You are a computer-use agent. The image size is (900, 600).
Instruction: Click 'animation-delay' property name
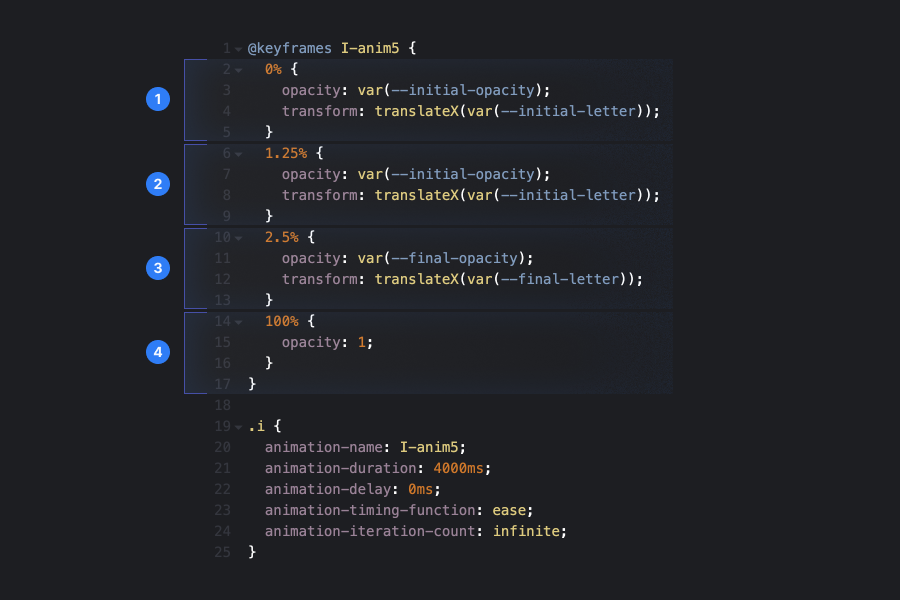click(328, 489)
